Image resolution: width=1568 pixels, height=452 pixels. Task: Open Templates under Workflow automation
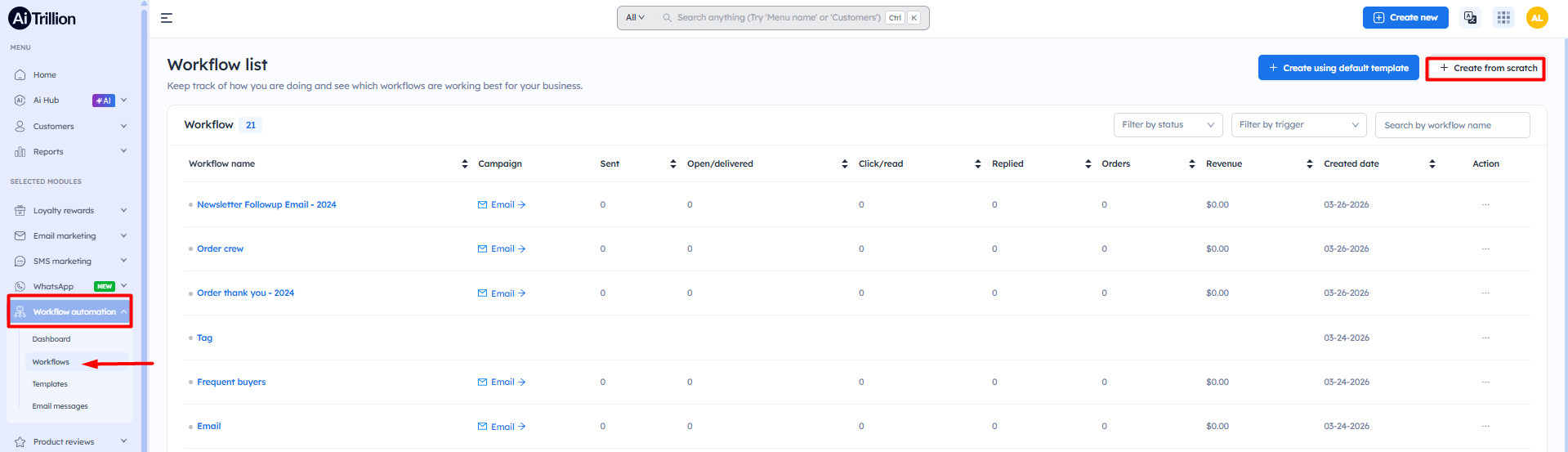pos(50,384)
